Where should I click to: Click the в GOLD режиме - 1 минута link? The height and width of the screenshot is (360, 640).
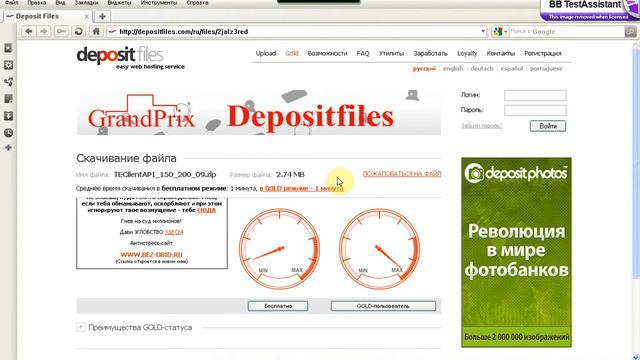[301, 189]
